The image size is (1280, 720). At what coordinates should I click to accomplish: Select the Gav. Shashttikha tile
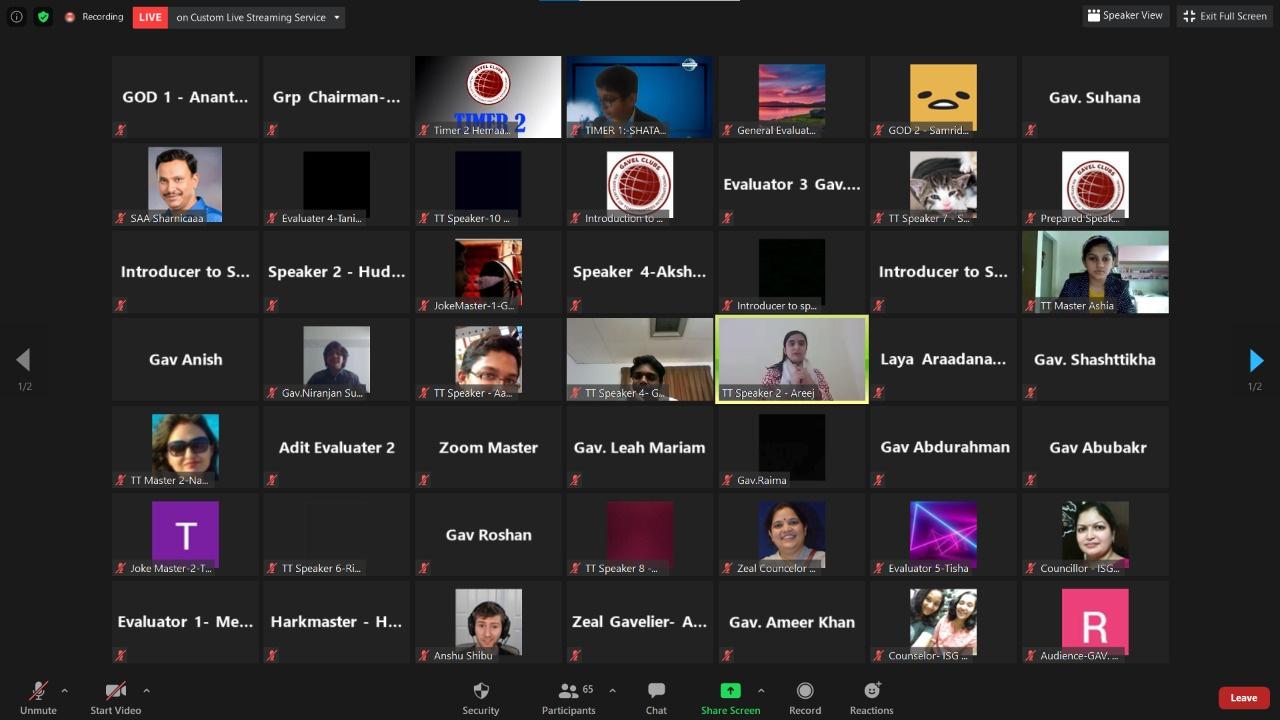pyautogui.click(x=1095, y=359)
